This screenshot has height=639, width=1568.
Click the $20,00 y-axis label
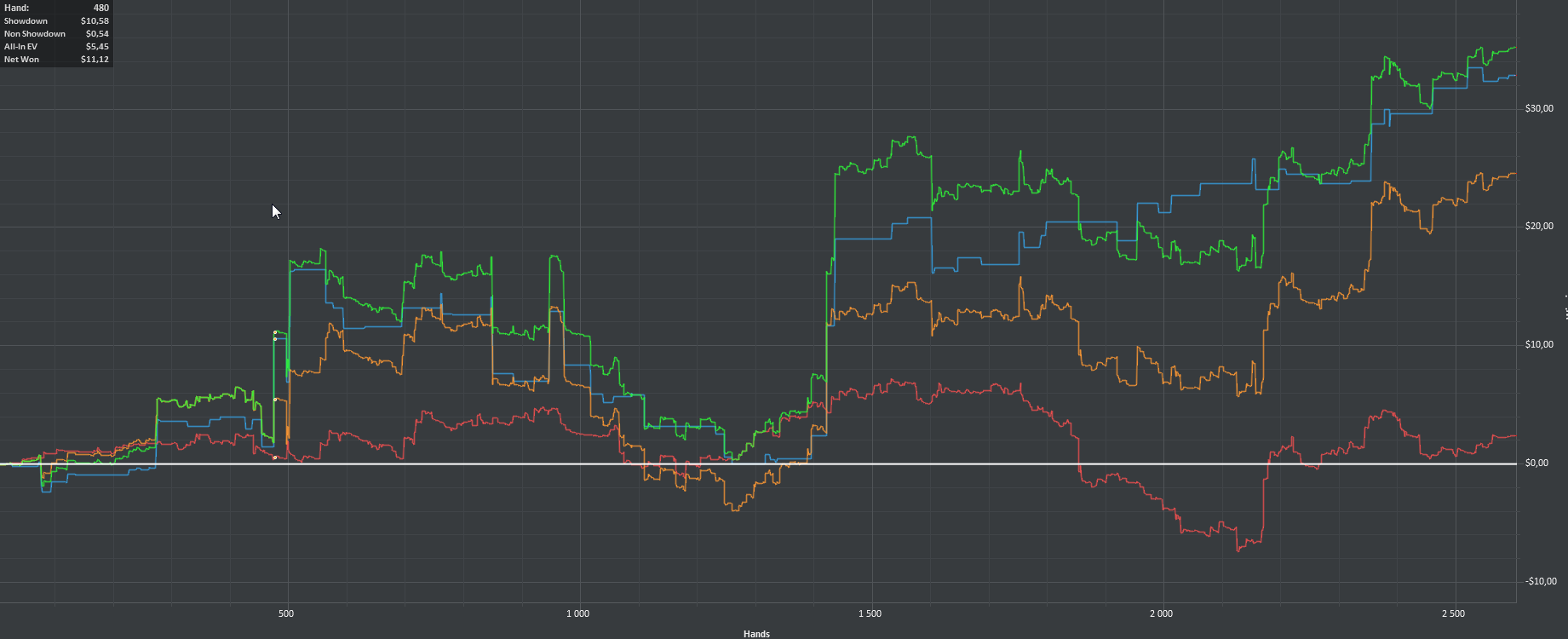tap(1539, 227)
